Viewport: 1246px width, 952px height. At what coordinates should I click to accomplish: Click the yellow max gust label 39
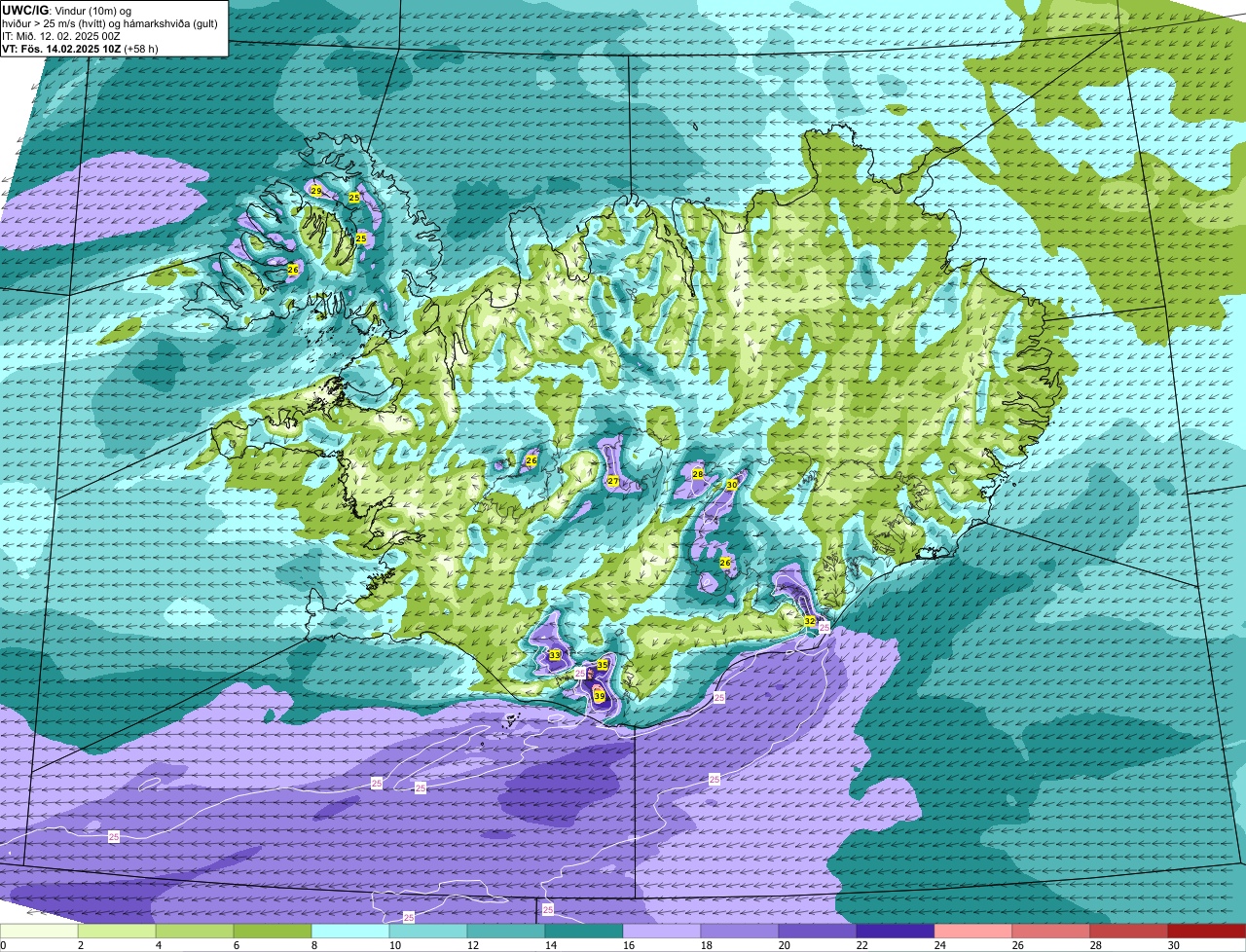tap(600, 696)
